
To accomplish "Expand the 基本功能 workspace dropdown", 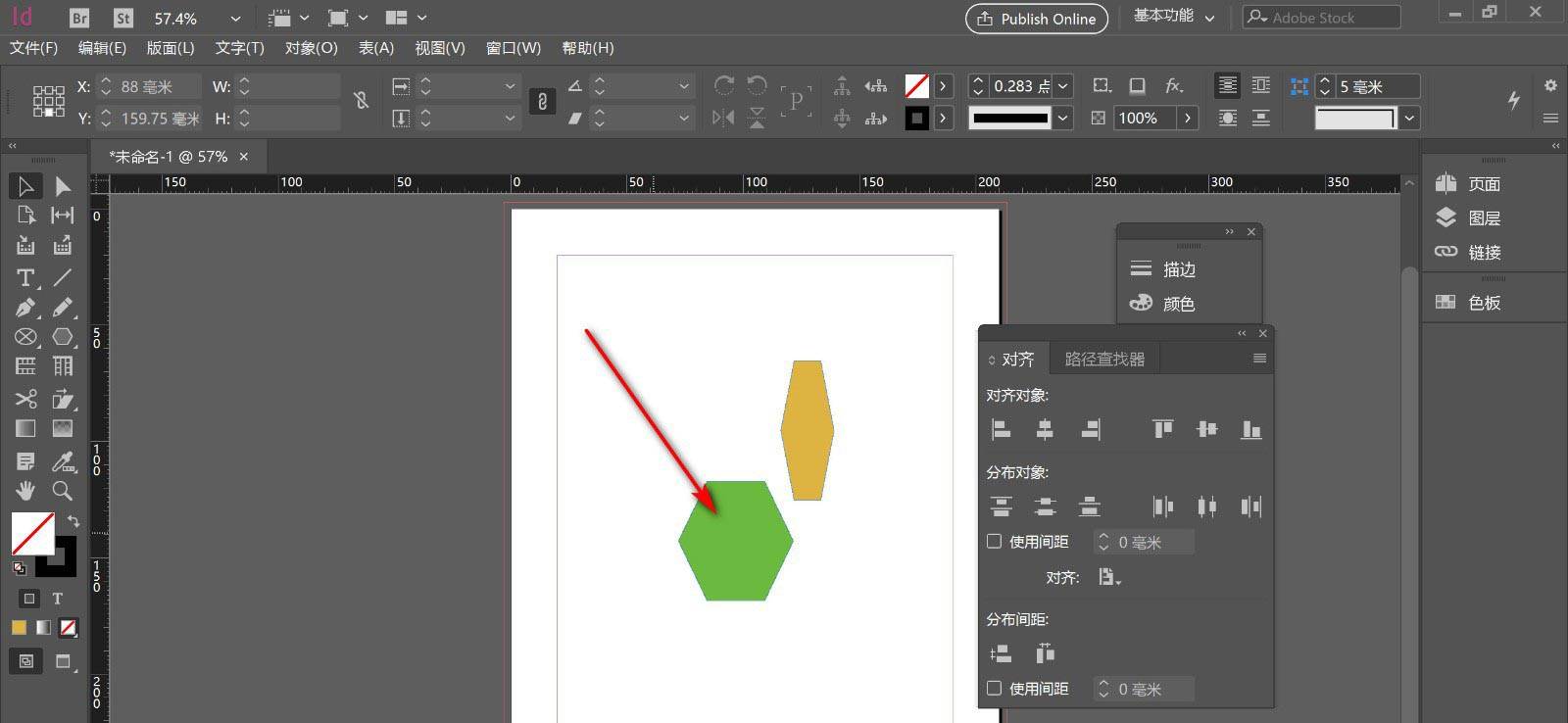I will (1209, 18).
